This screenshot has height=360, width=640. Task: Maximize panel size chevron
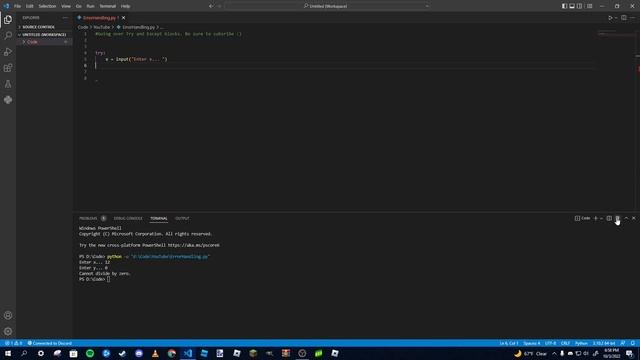pyautogui.click(x=626, y=218)
